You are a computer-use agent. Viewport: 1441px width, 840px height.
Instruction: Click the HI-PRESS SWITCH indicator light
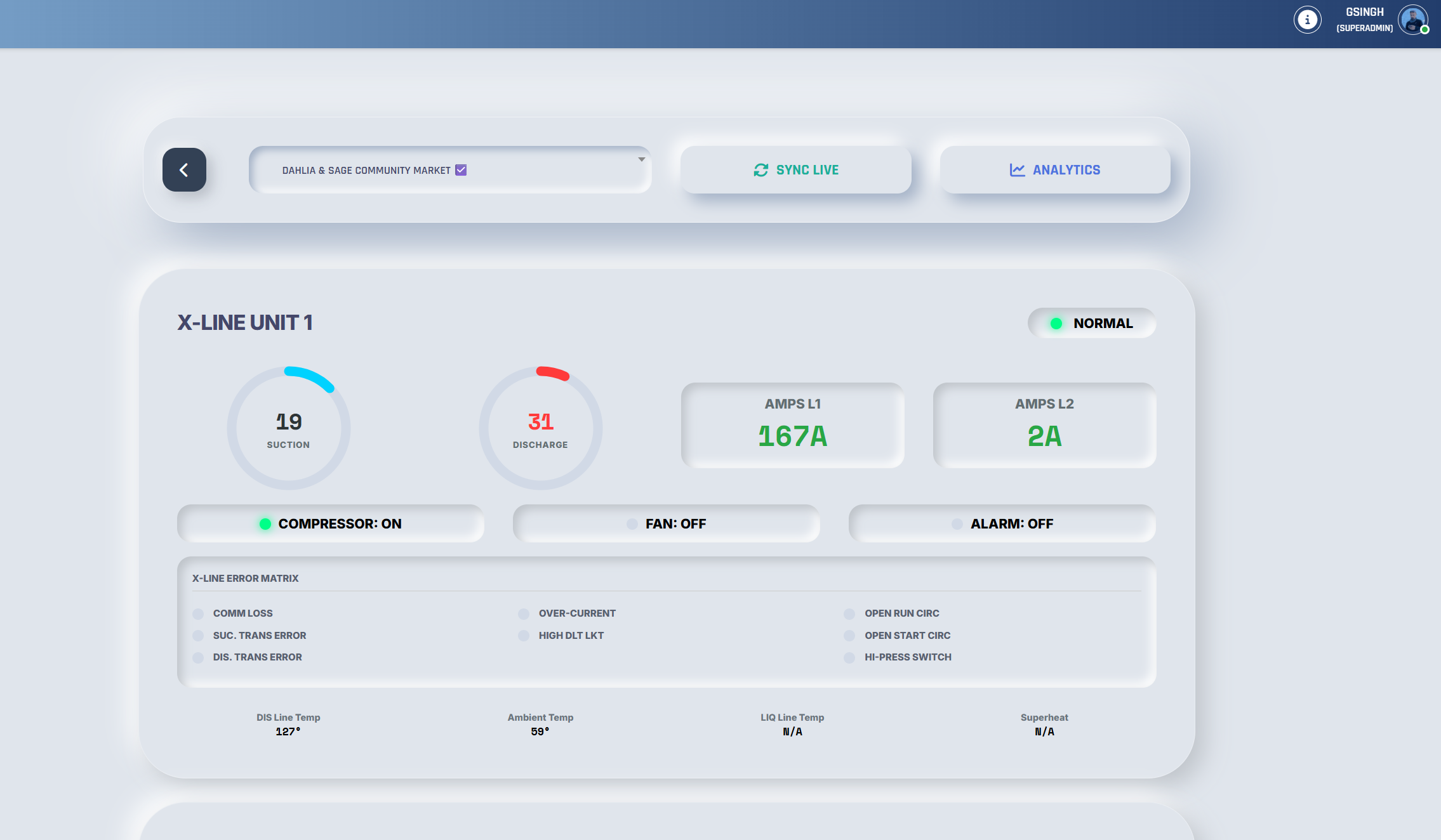click(849, 657)
